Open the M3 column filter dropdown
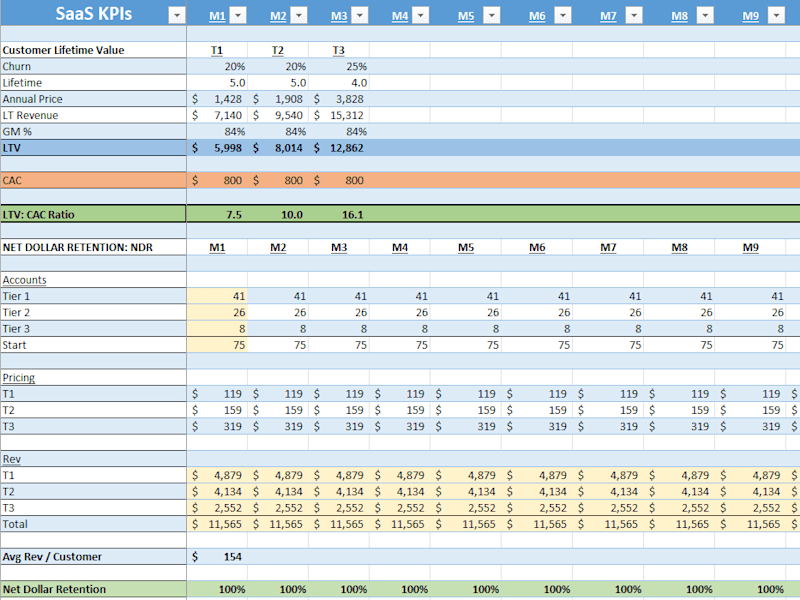800x600 pixels. pos(360,15)
